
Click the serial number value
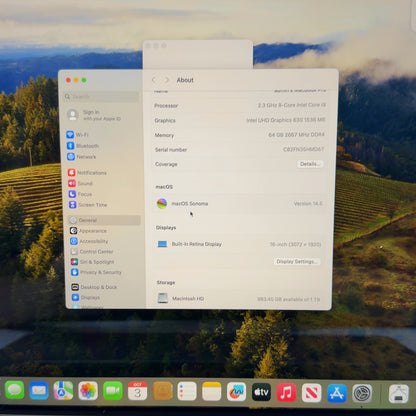pyautogui.click(x=303, y=149)
